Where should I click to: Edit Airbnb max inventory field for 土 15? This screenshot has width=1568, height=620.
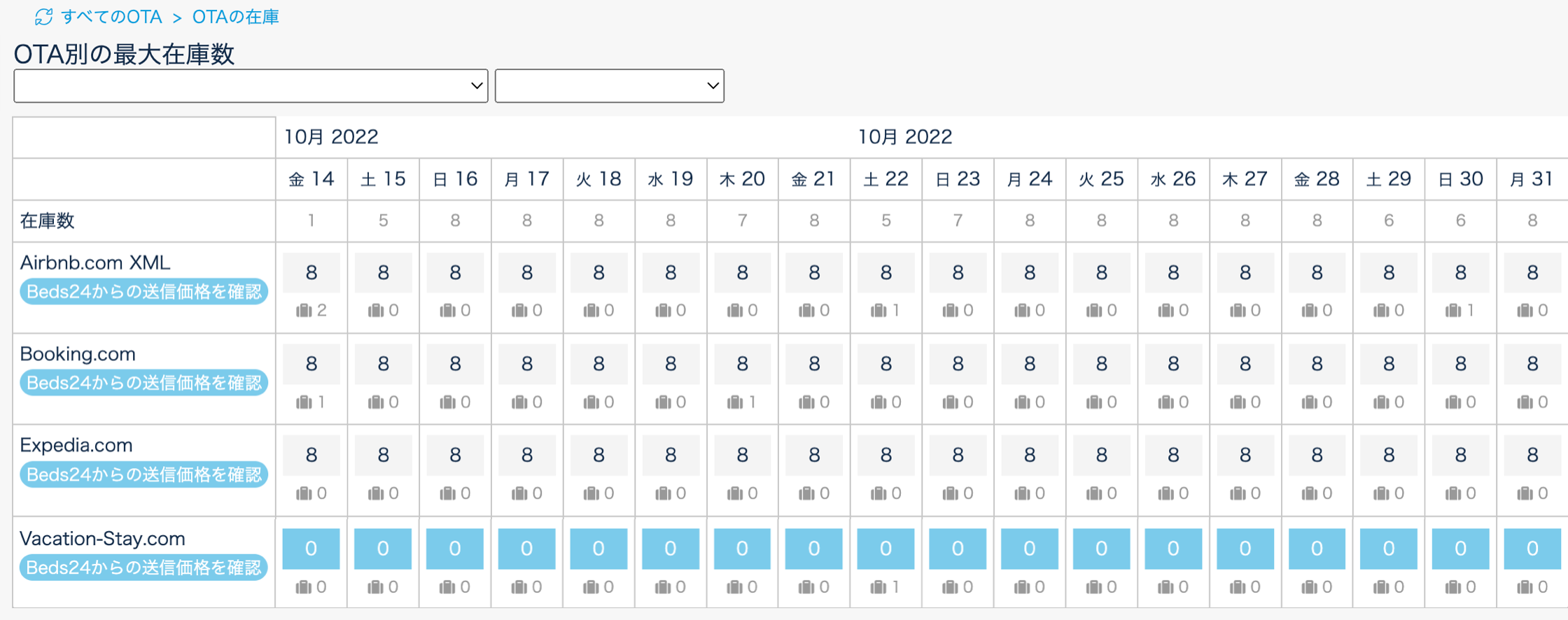pyautogui.click(x=383, y=272)
